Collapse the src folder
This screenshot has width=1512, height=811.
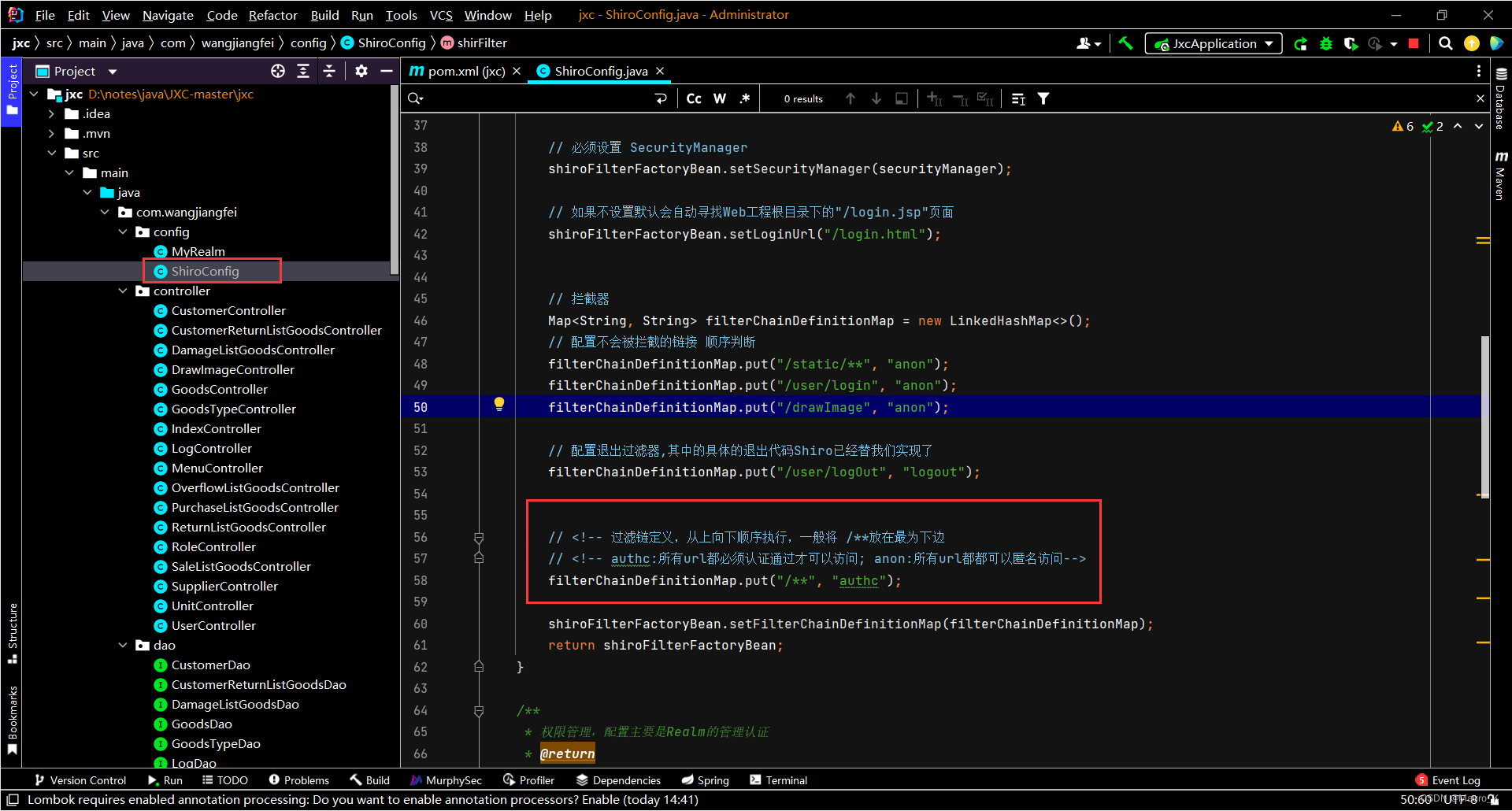coord(51,153)
